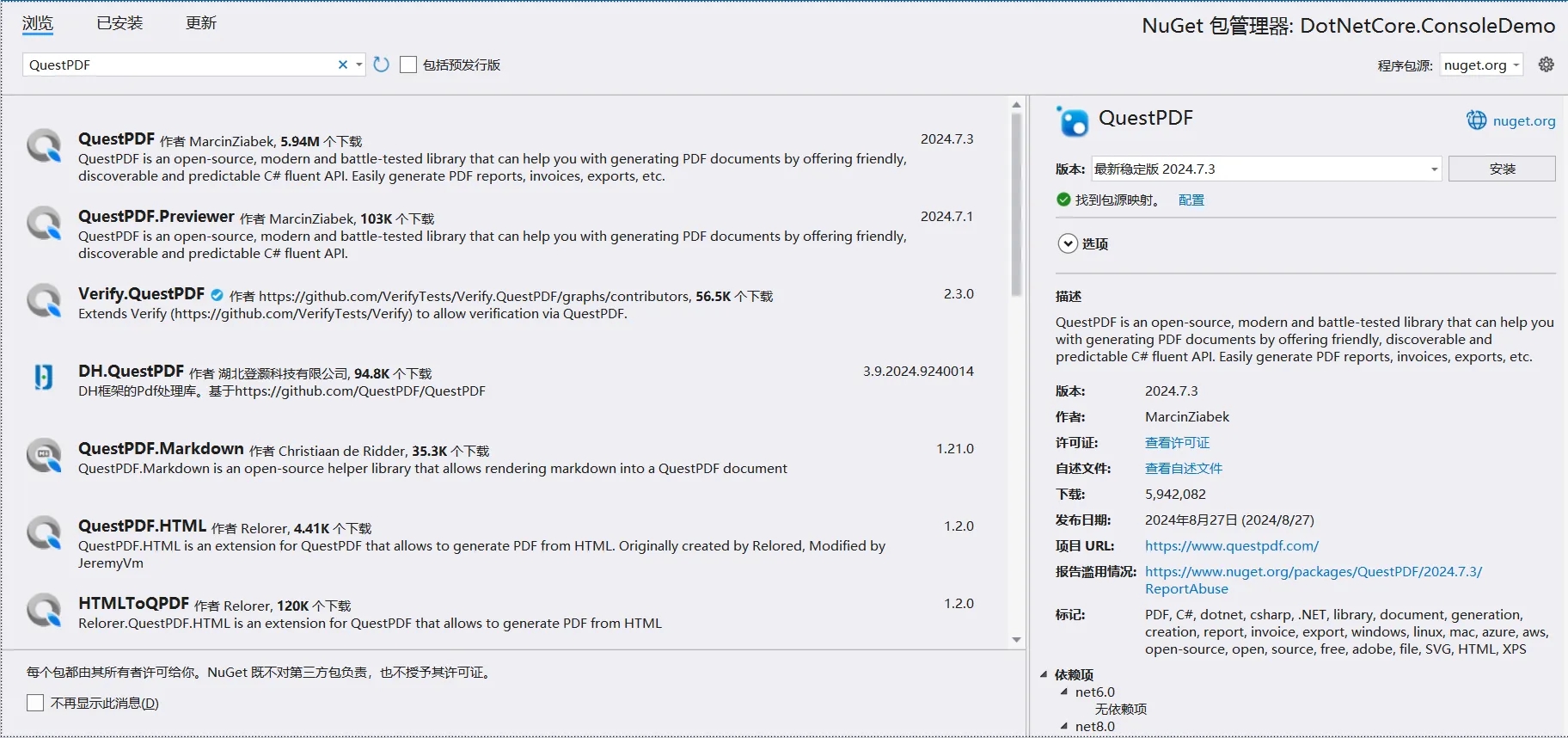Select the QuestPDF package title
The image size is (1568, 738).
point(116,139)
